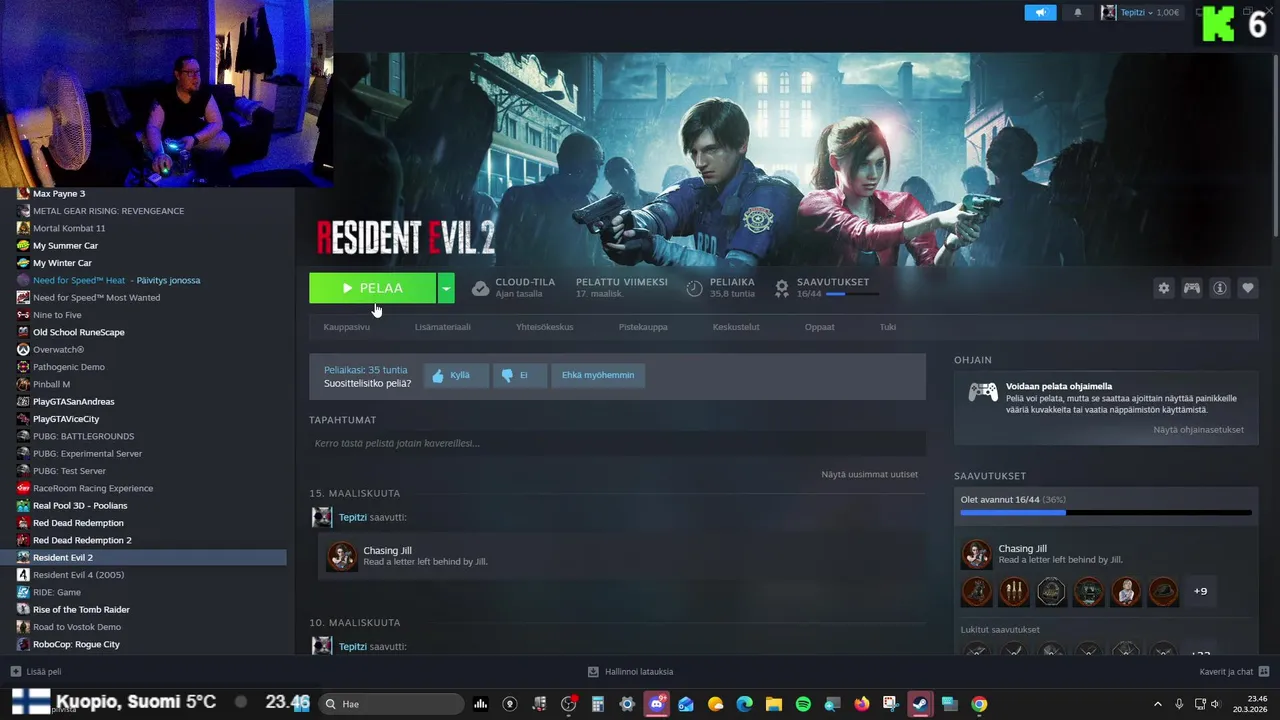Click the three bullets achievement icon
The width and height of the screenshot is (1280, 720).
click(1013, 591)
